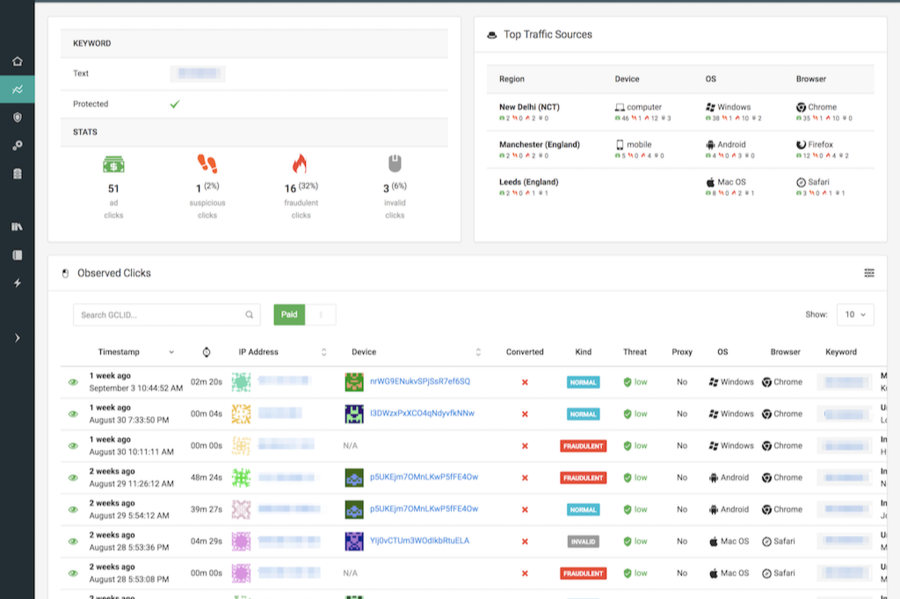Viewport: 900px width, 599px height.
Task: Sort by the IP Address column header
Action: point(259,352)
